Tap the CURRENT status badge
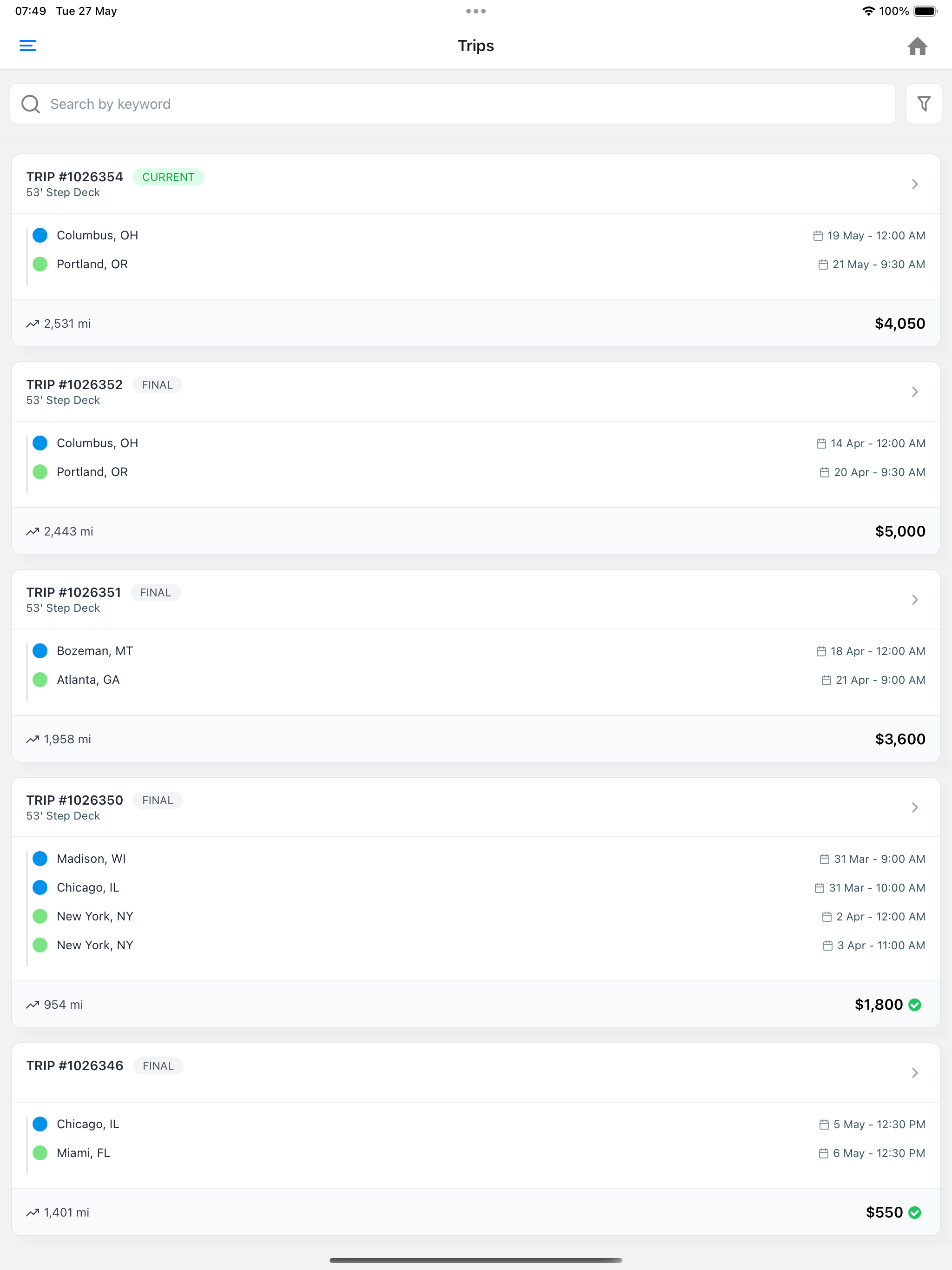Screen dimensions: 952x1270 (x=168, y=177)
